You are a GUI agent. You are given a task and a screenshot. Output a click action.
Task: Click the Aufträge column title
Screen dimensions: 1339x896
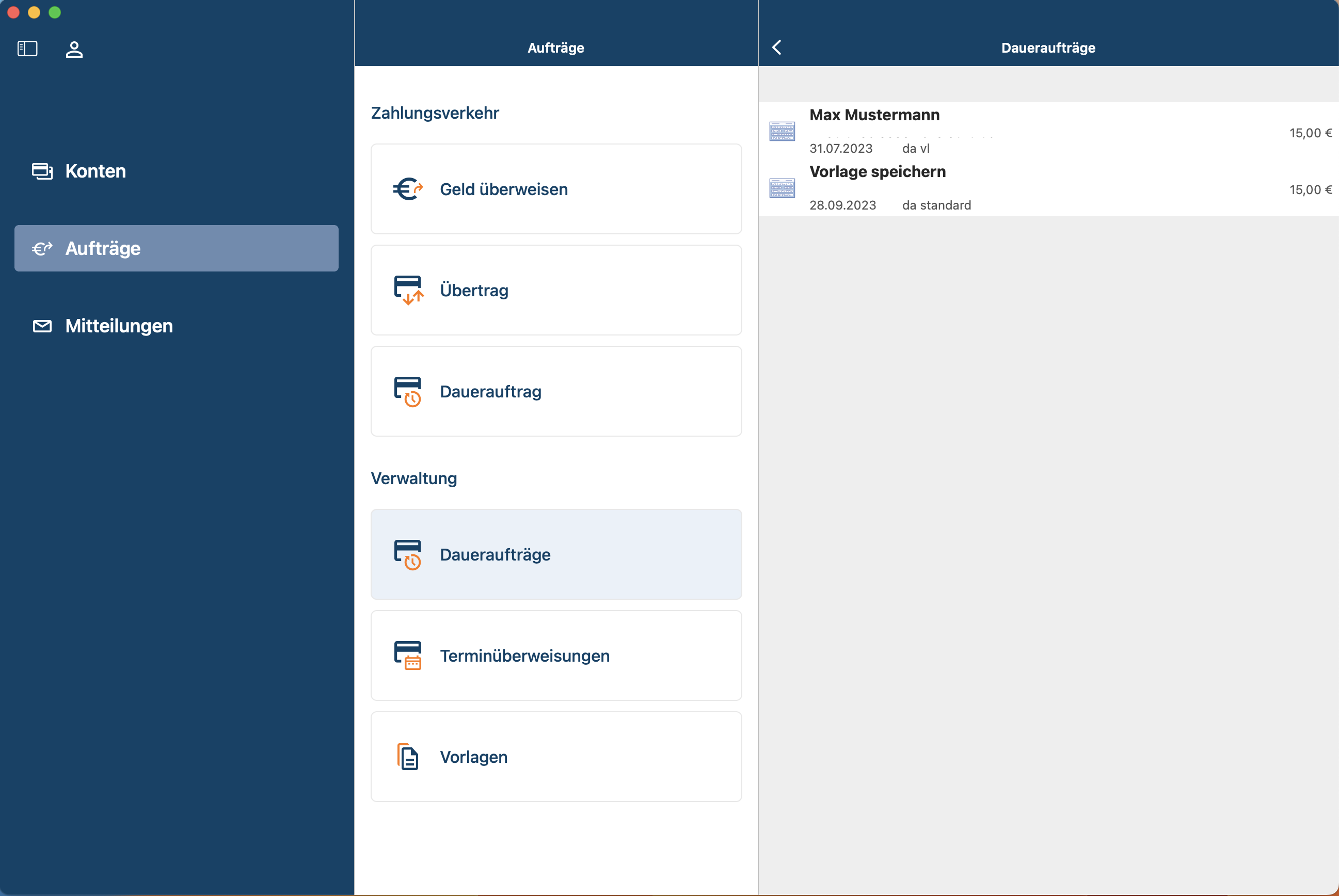click(x=555, y=48)
